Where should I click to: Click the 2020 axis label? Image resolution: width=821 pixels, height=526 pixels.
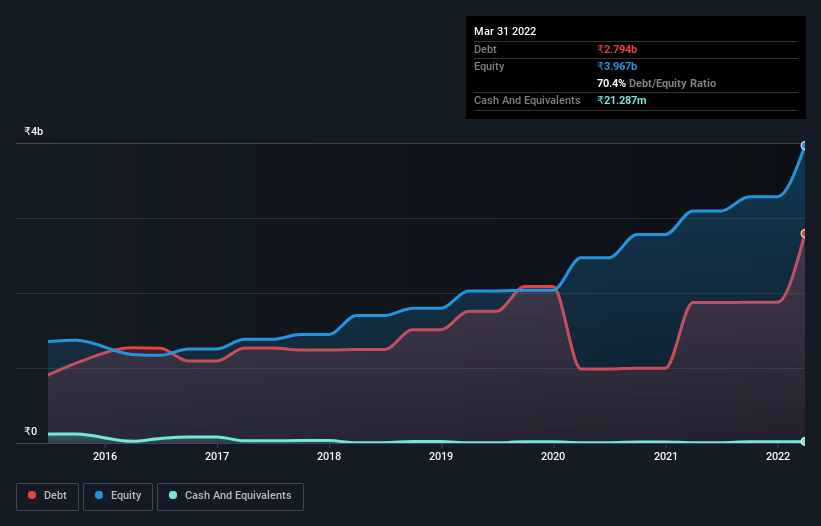tap(553, 456)
